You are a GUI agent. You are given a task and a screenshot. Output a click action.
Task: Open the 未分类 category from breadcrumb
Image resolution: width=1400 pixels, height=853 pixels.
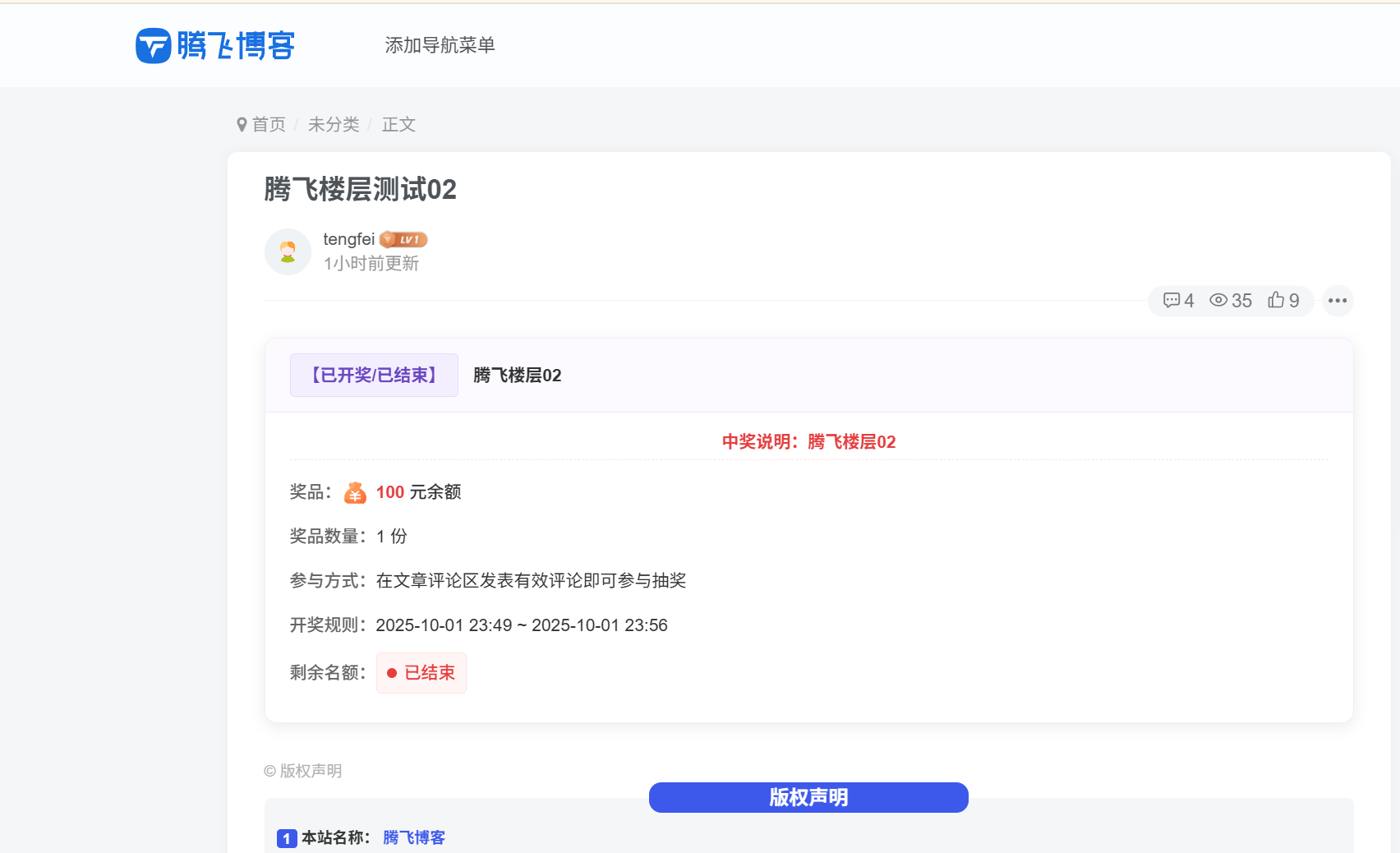pos(334,124)
